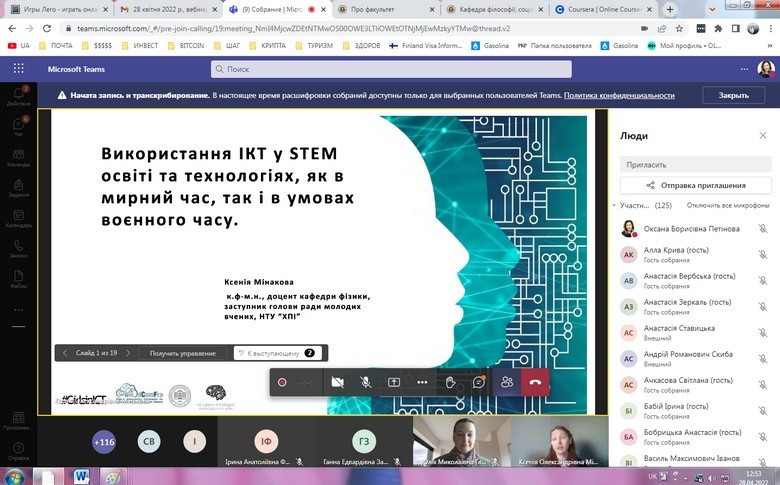Screen dimensions: 780x485
Task: Open the meeting chat conversation icon
Action: (479, 382)
